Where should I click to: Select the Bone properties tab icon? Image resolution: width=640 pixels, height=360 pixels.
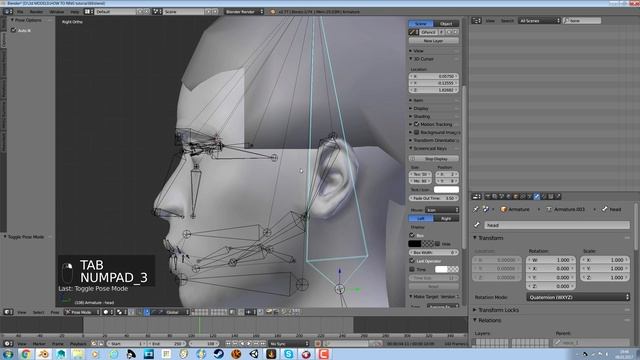coord(536,197)
